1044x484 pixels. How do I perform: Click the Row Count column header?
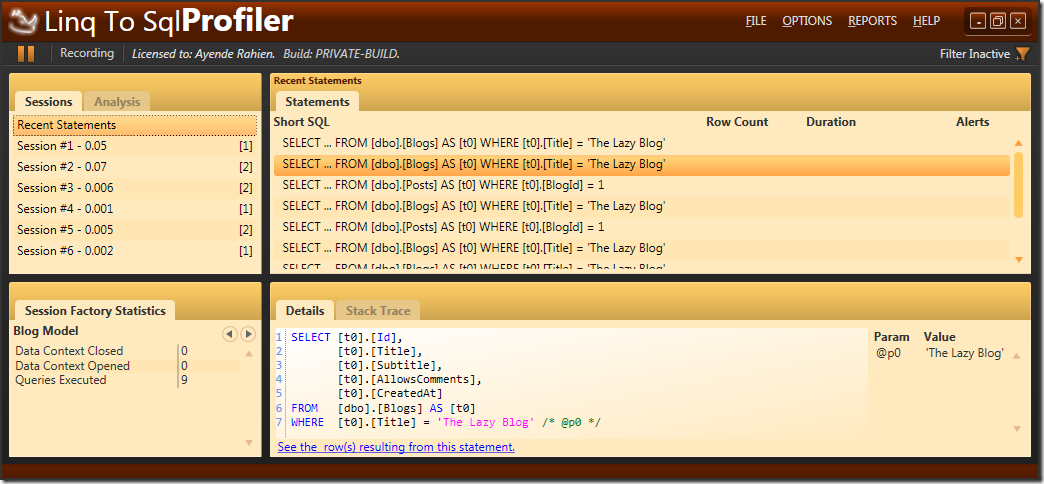[x=737, y=122]
